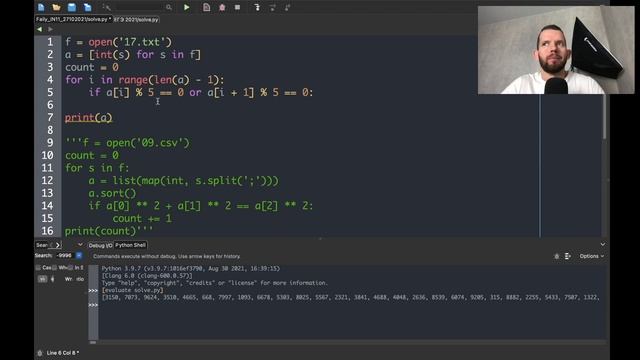Click the document-shaped debug toolbar icon
This screenshot has width=640, height=360.
click(x=207, y=7)
